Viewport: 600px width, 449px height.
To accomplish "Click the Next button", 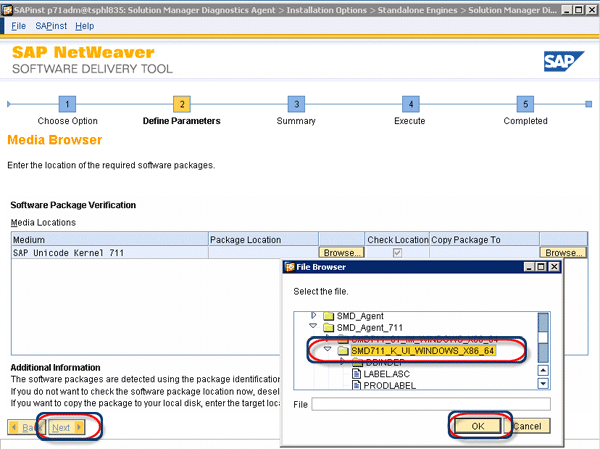I will point(66,427).
